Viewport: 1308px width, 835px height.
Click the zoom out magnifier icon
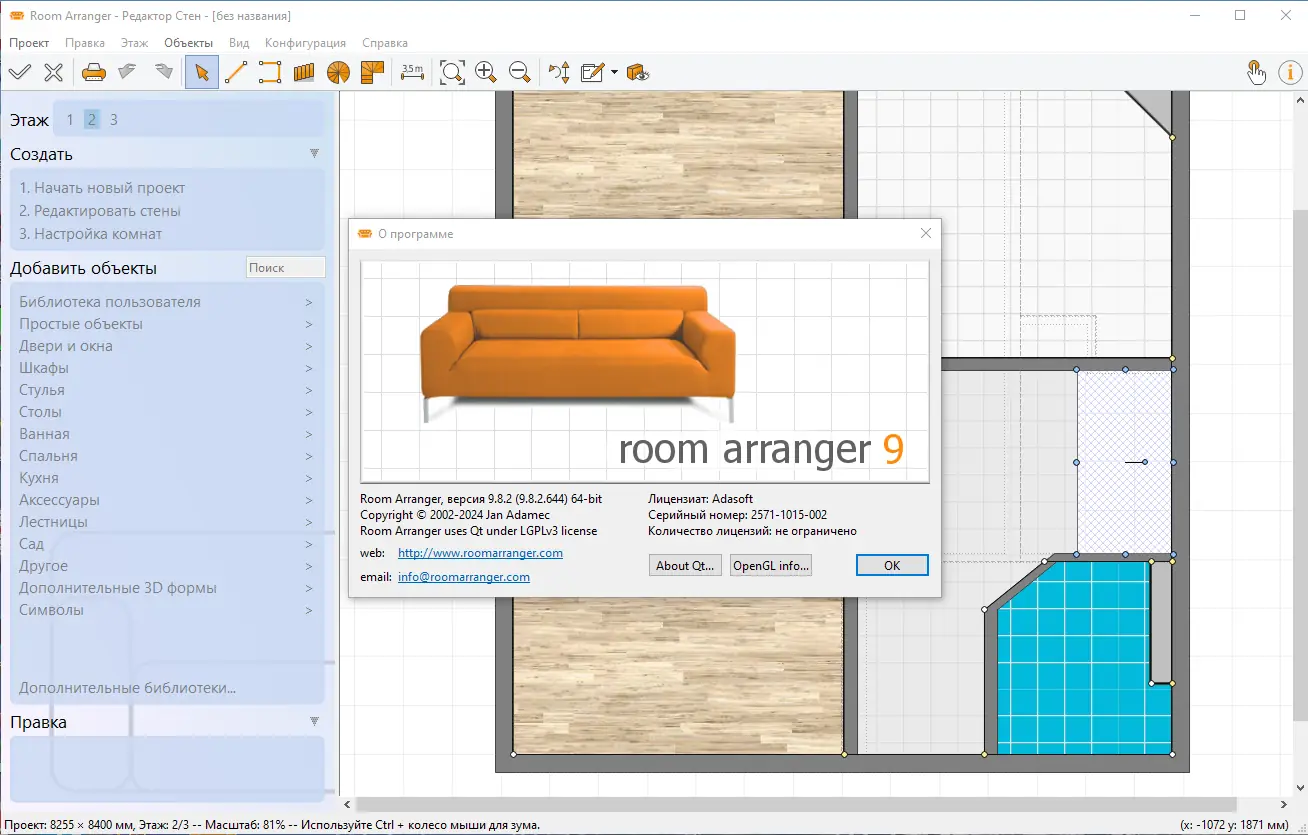pyautogui.click(x=519, y=72)
